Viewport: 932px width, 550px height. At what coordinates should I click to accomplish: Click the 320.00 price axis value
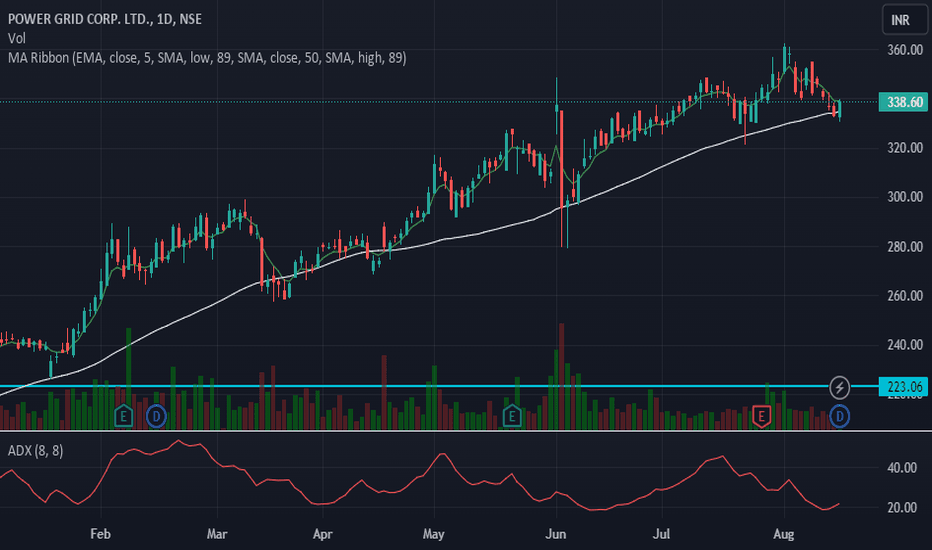[x=905, y=147]
